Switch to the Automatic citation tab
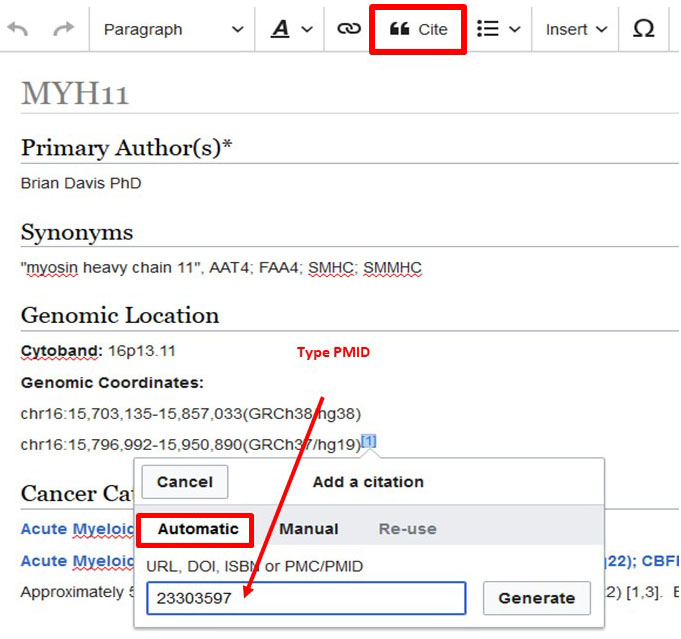 pos(197,529)
